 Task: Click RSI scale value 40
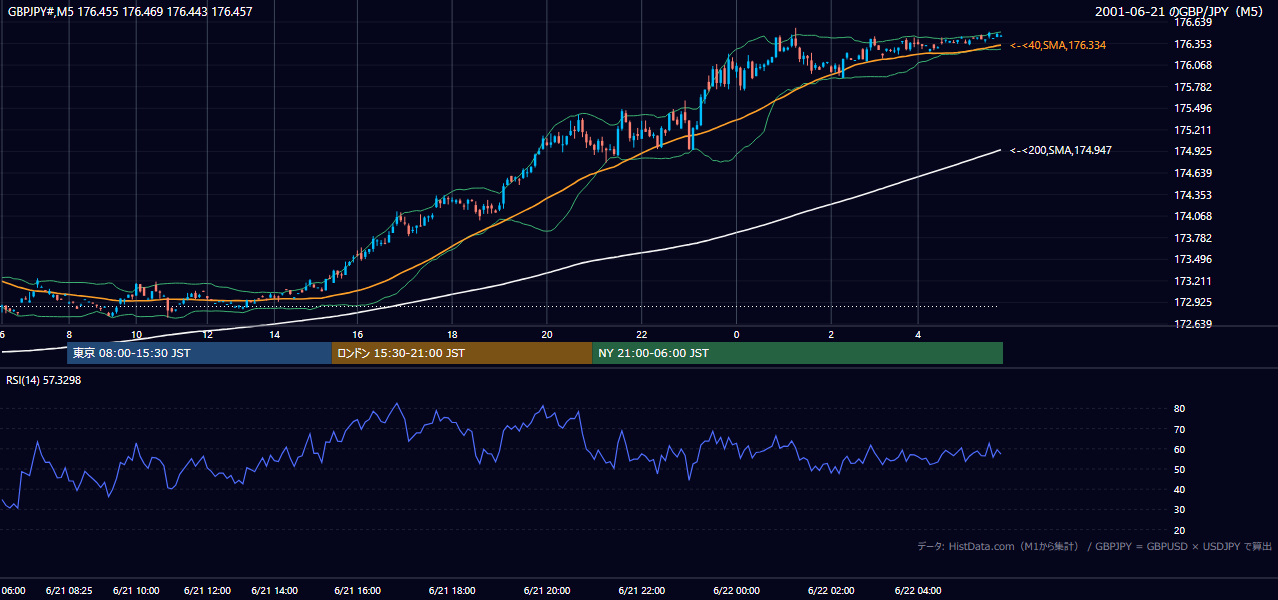(x=1179, y=490)
